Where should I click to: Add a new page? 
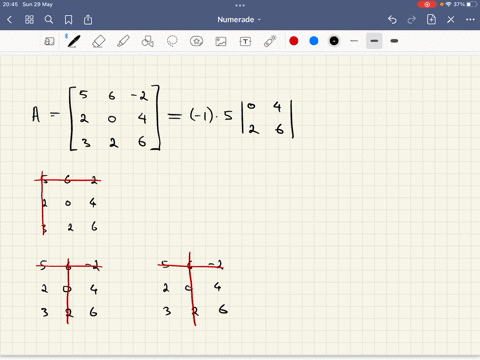tap(431, 20)
